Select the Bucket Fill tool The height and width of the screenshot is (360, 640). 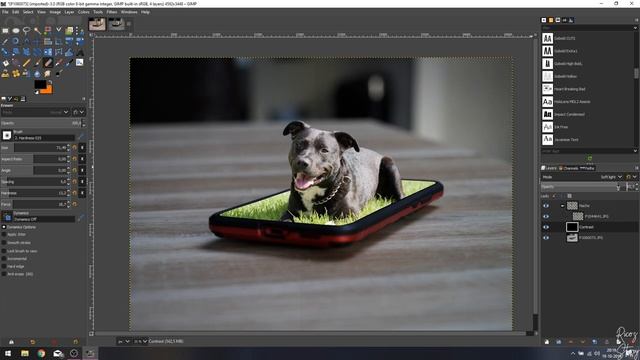click(5, 63)
